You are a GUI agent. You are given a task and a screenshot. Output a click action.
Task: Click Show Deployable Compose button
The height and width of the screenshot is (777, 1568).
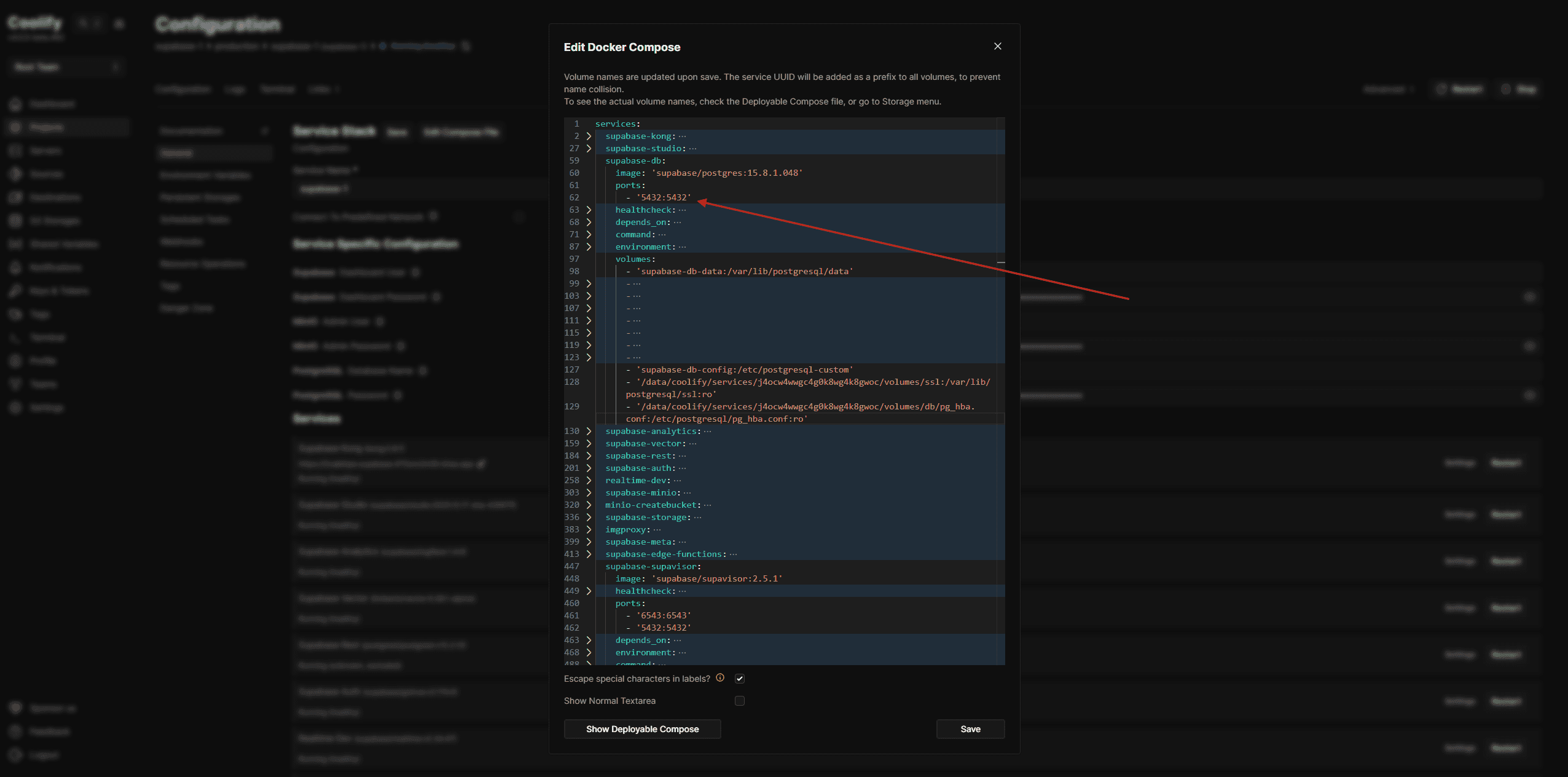click(642, 729)
